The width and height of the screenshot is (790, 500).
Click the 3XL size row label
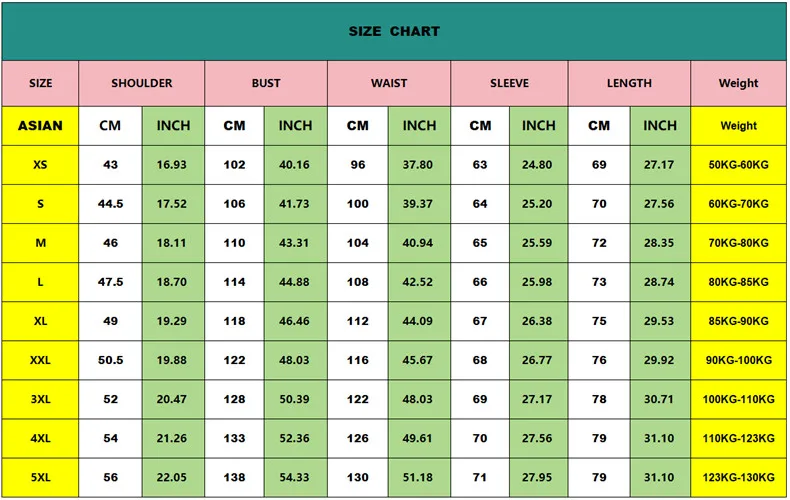point(40,399)
